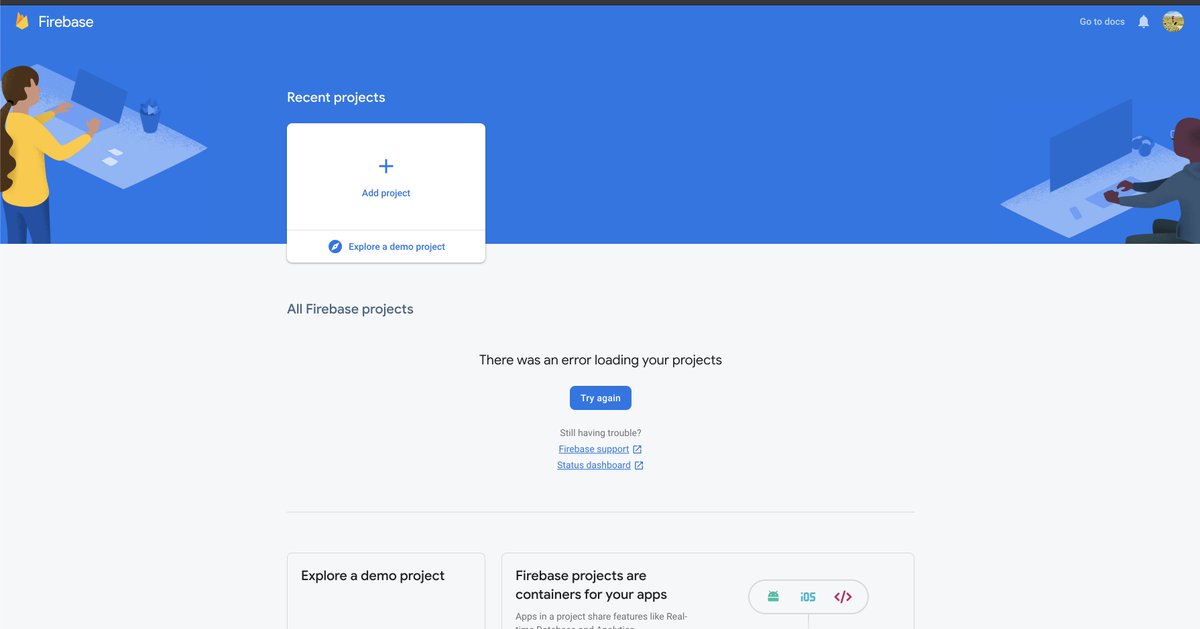Open the Status dashboard link
The image size is (1200, 629).
(x=594, y=465)
